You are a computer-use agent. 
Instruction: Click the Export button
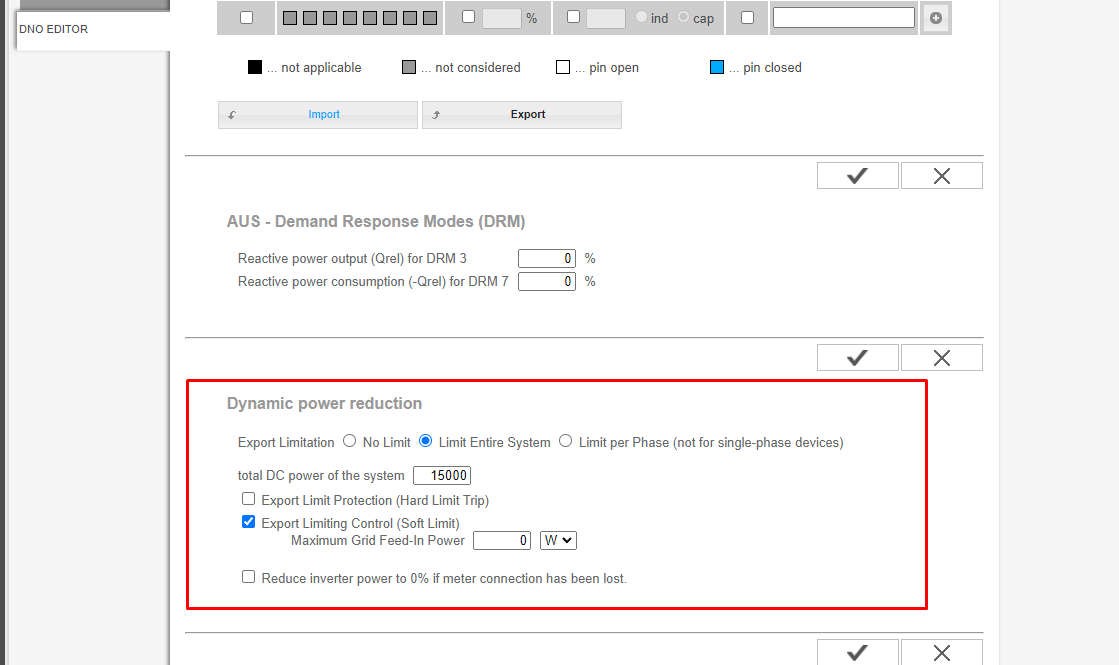click(522, 115)
